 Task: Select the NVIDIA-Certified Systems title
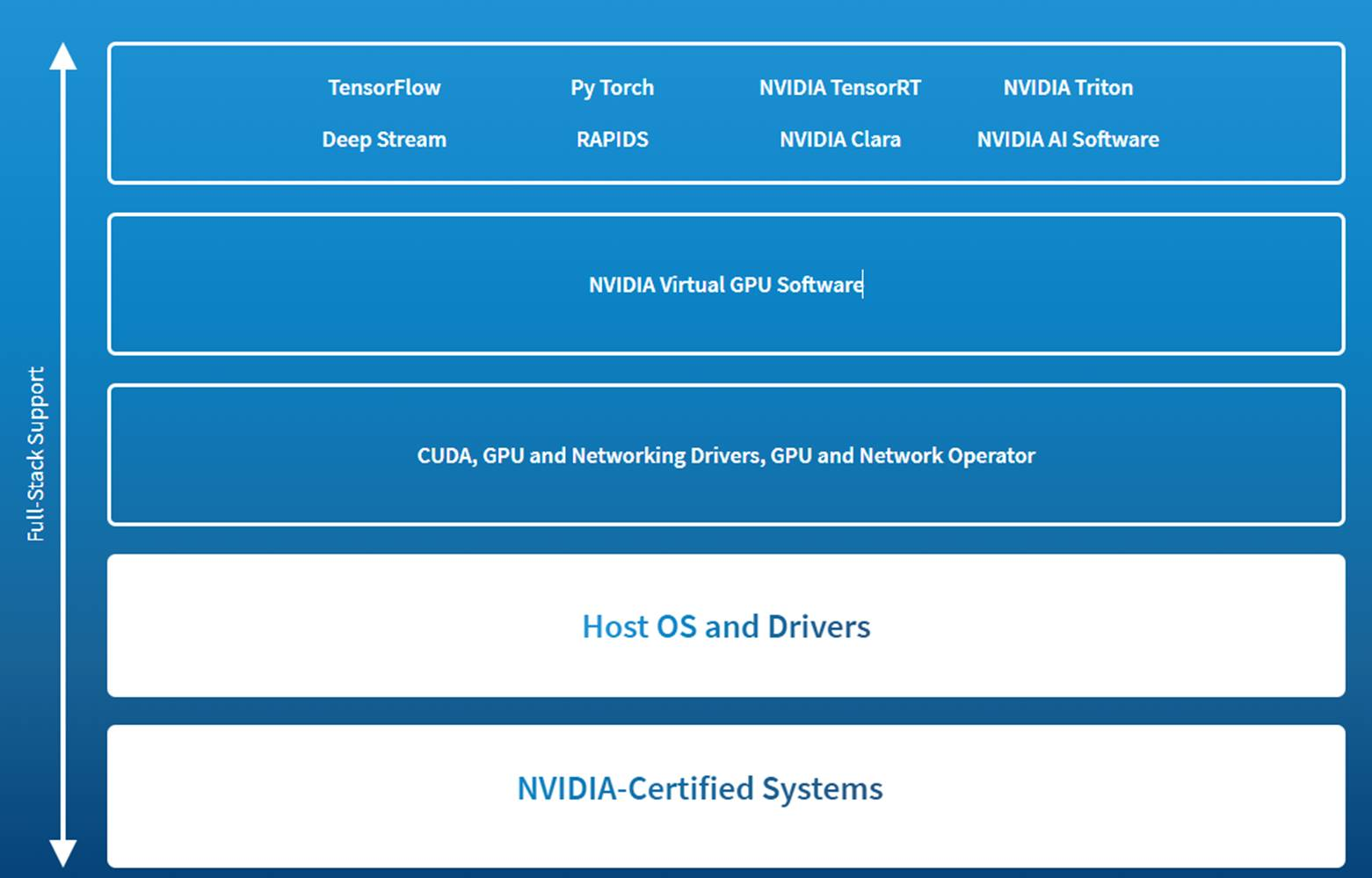tap(700, 789)
